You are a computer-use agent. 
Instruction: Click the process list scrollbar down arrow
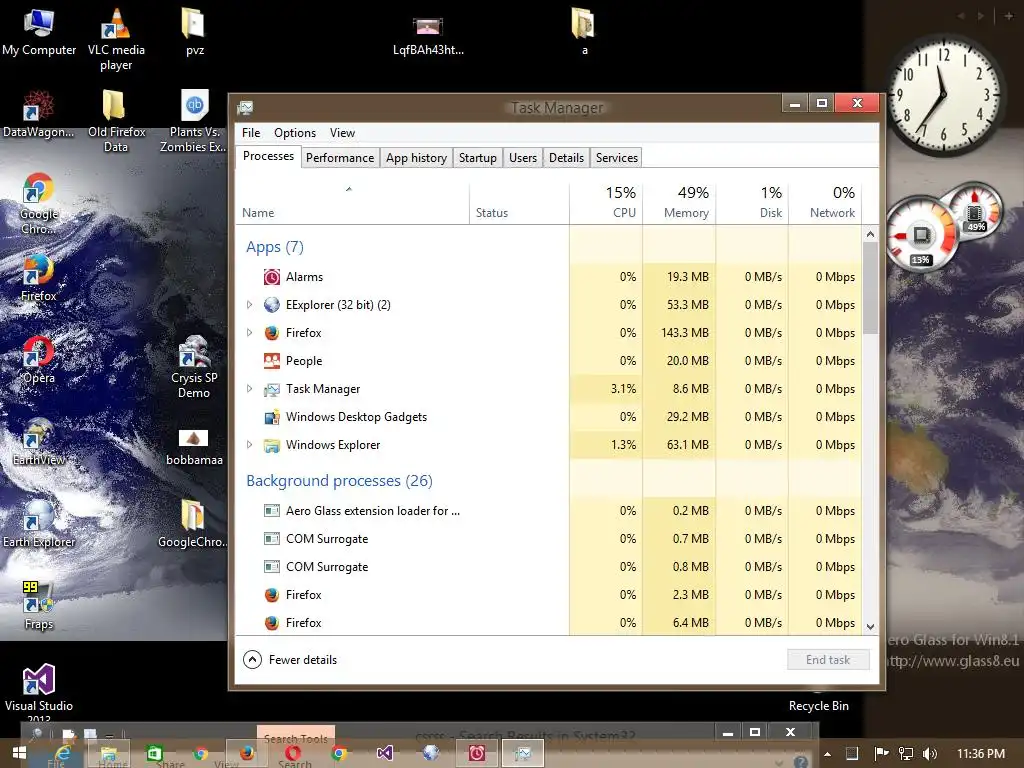coord(870,626)
